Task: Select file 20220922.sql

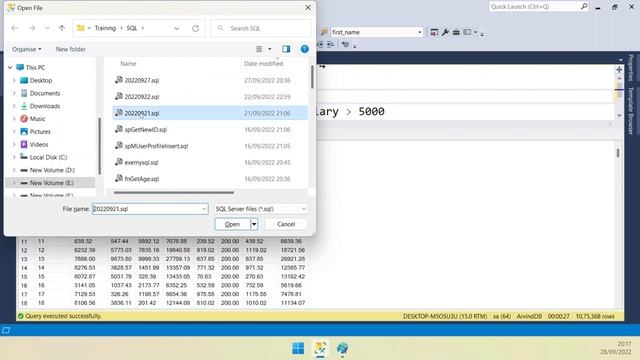Action: [210, 97]
